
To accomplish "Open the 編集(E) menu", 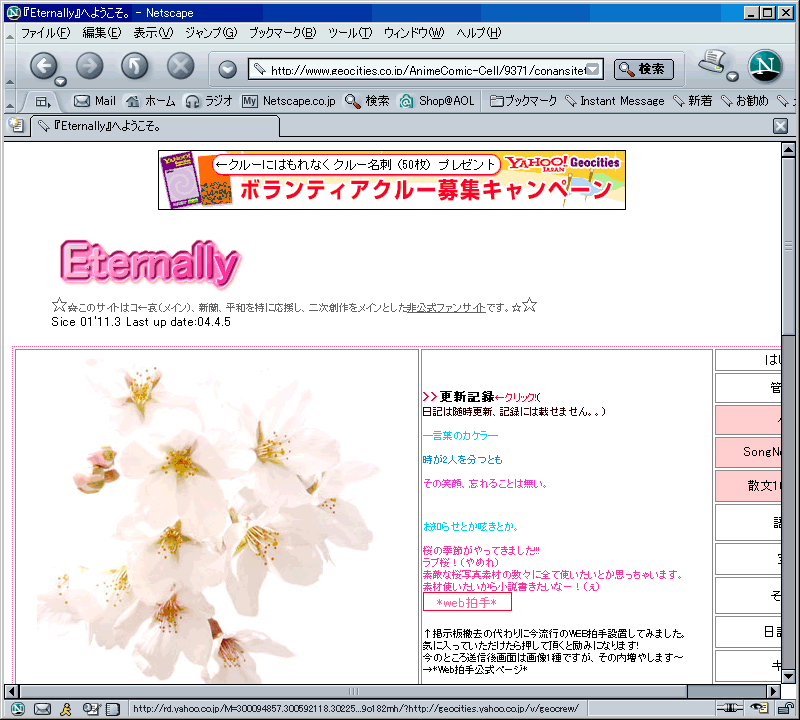I will [x=102, y=33].
